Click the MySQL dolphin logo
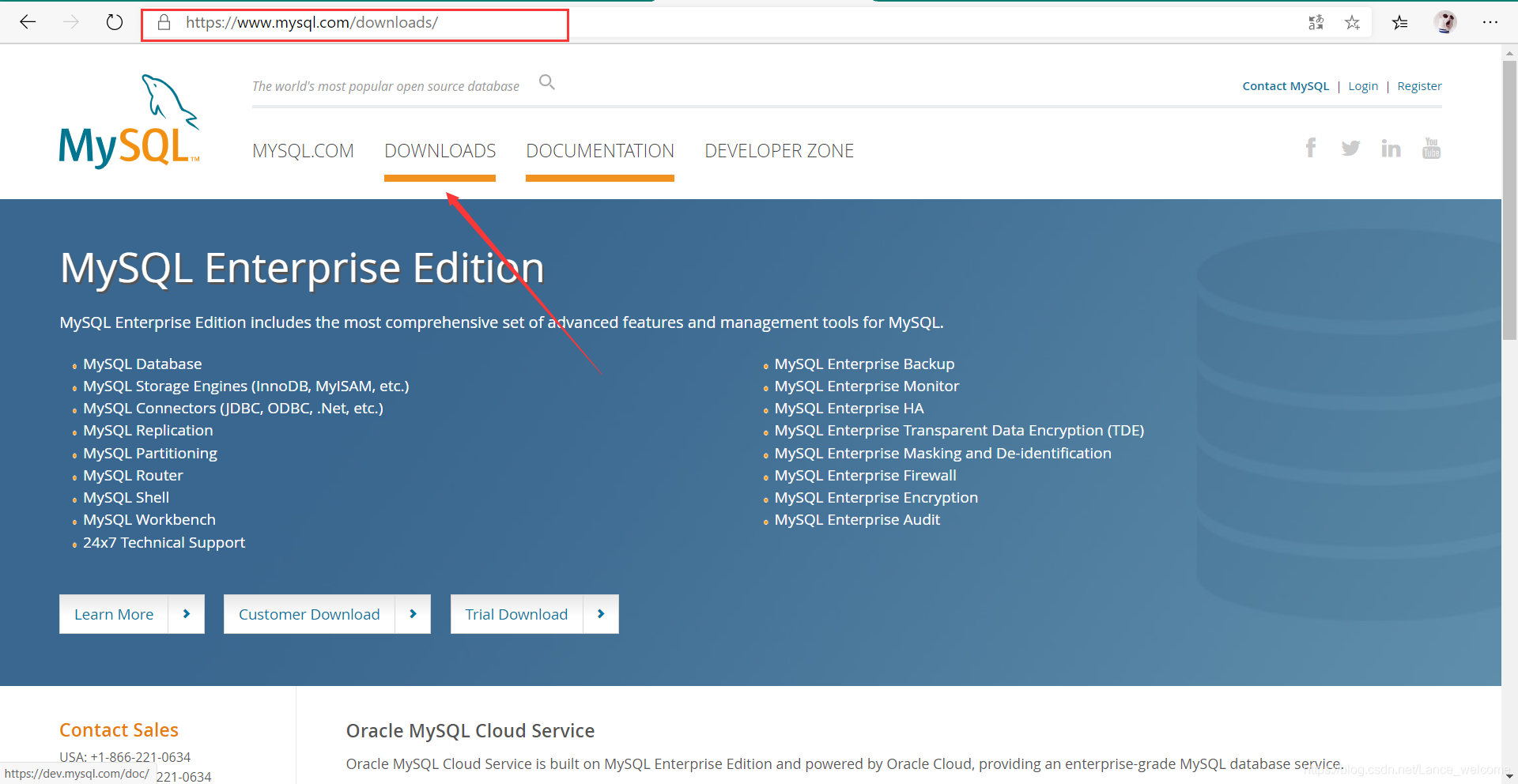 point(130,121)
